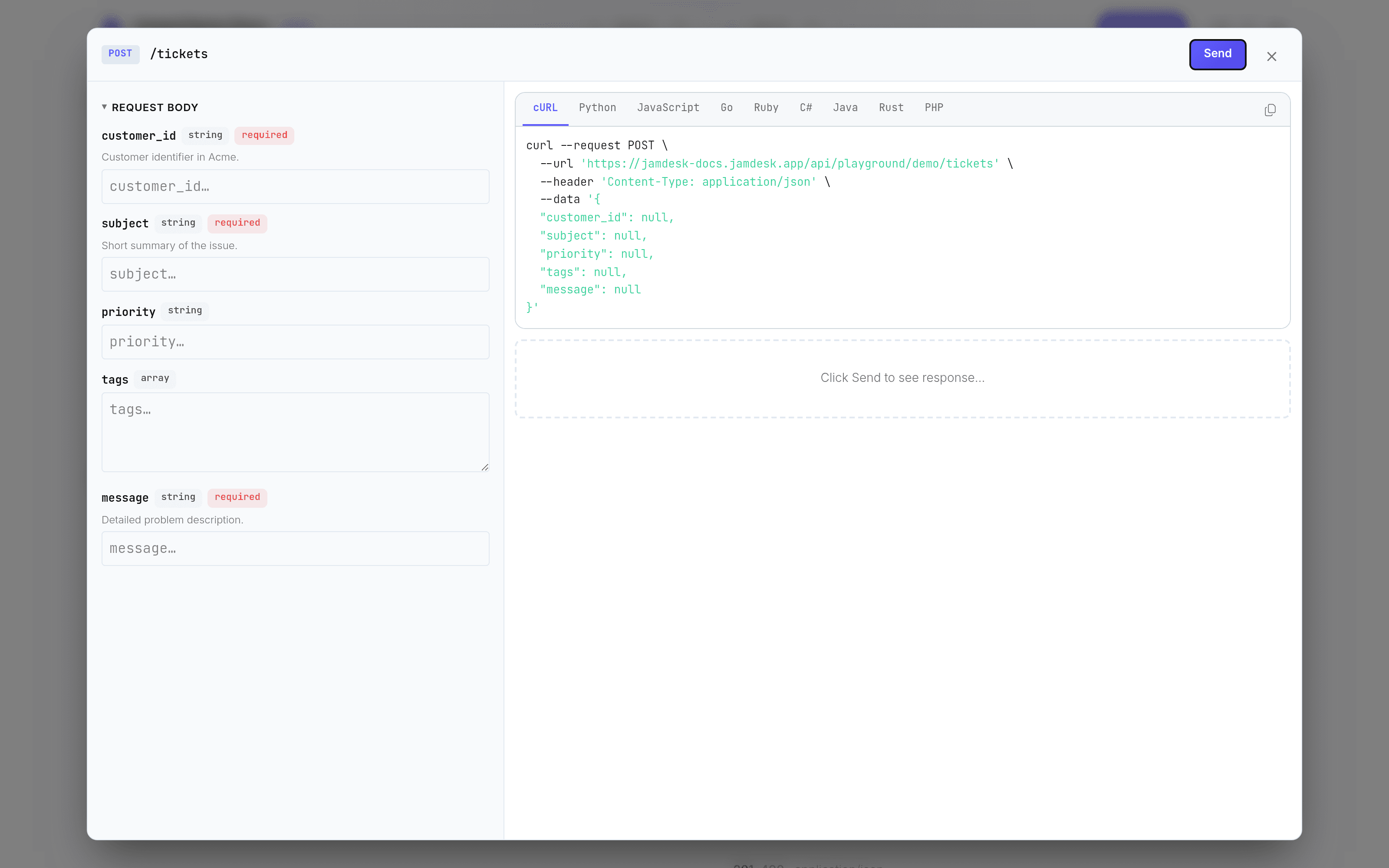Viewport: 1389px width, 868px height.
Task: Focus the message input field
Action: tap(295, 549)
